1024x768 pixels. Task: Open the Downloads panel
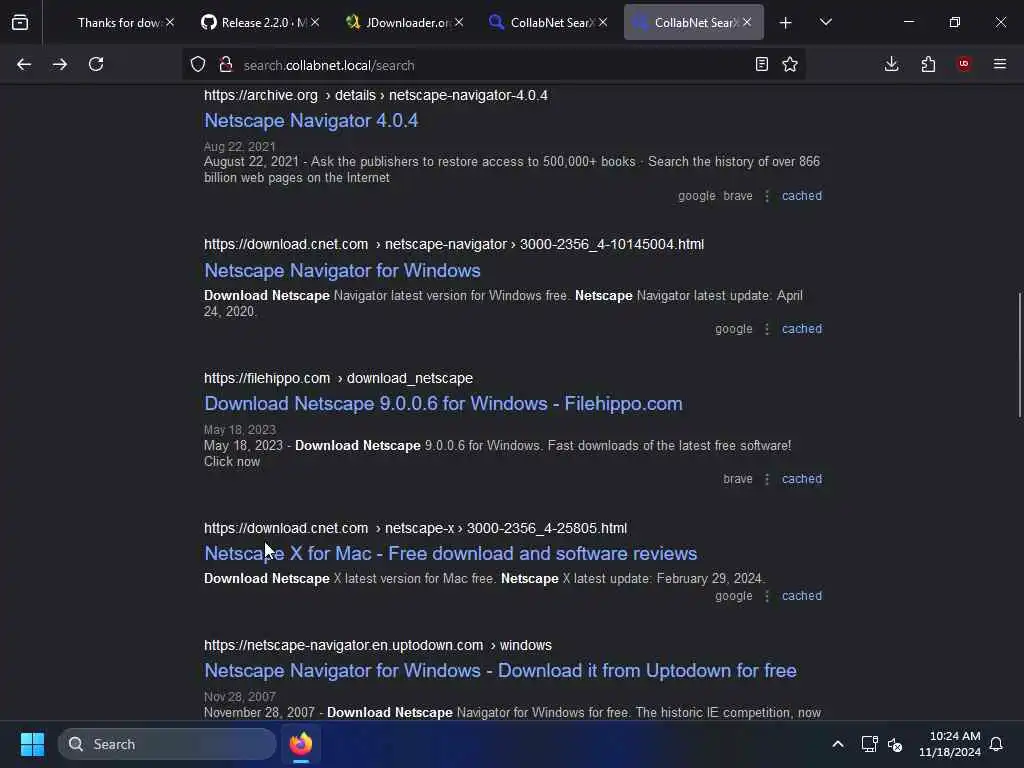point(891,64)
